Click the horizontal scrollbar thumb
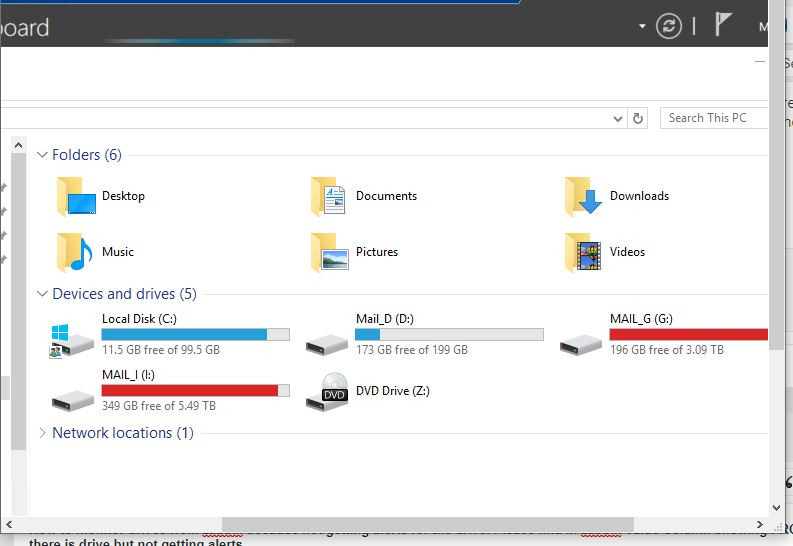This screenshot has height=546, width=793. tap(427, 525)
